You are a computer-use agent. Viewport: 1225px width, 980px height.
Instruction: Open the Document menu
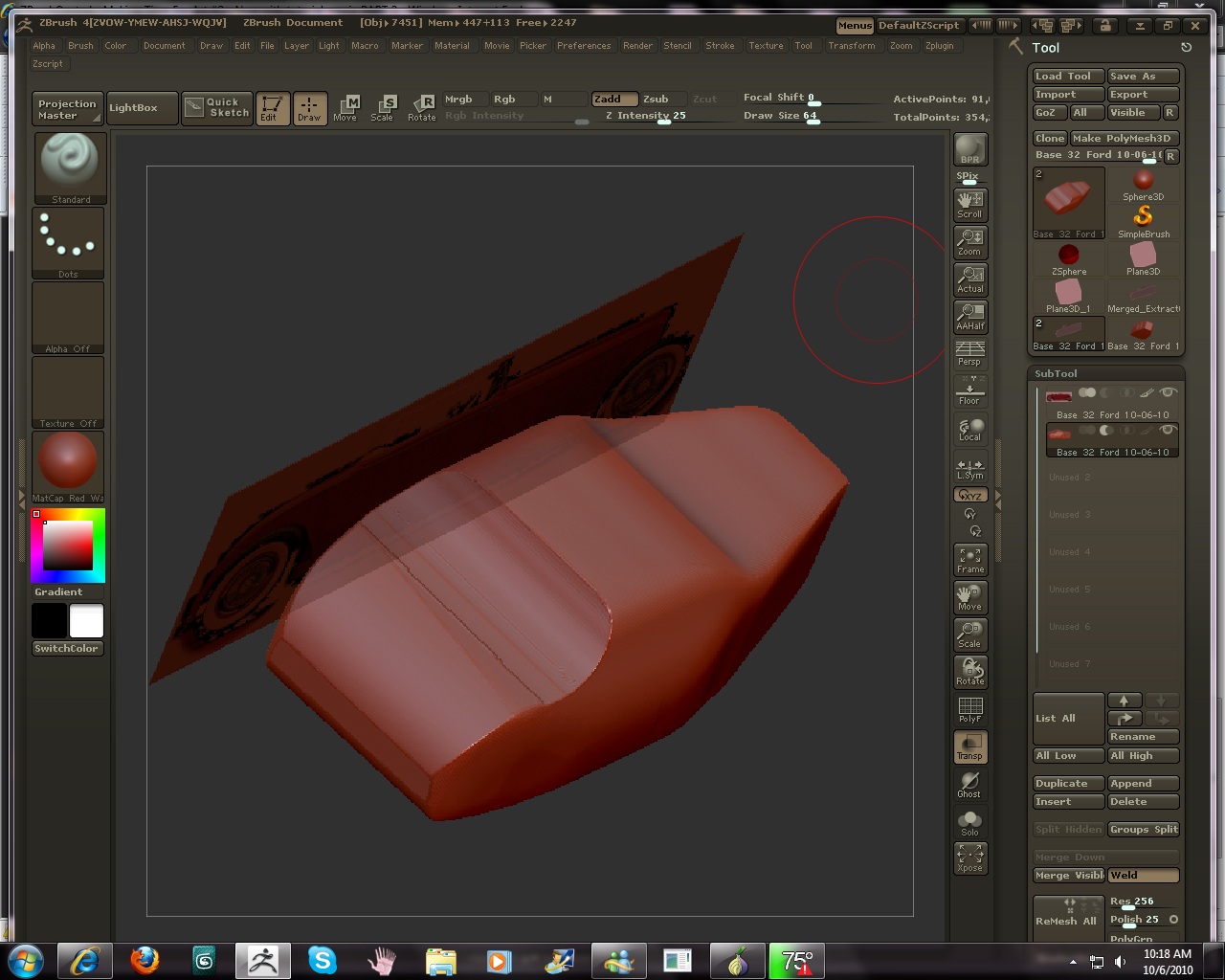(165, 45)
